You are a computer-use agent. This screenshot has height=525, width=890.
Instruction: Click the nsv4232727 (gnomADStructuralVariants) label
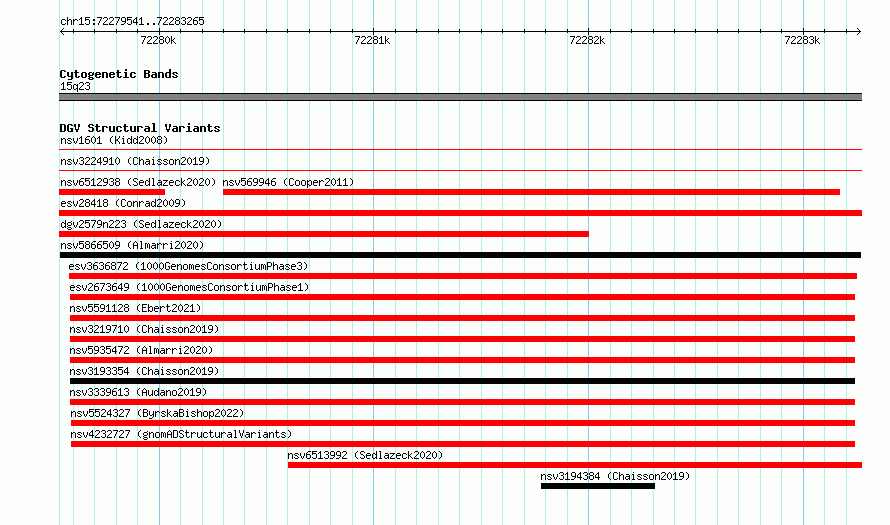pyautogui.click(x=181, y=434)
